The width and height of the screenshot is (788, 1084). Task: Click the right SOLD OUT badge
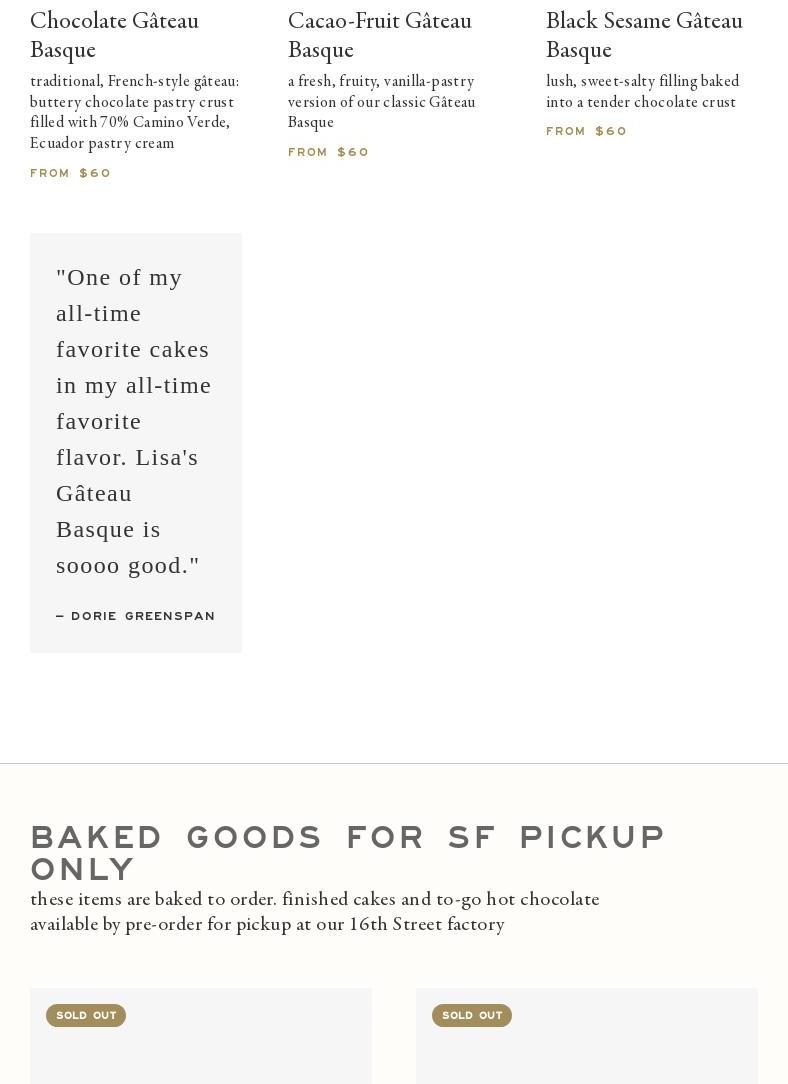click(471, 1015)
